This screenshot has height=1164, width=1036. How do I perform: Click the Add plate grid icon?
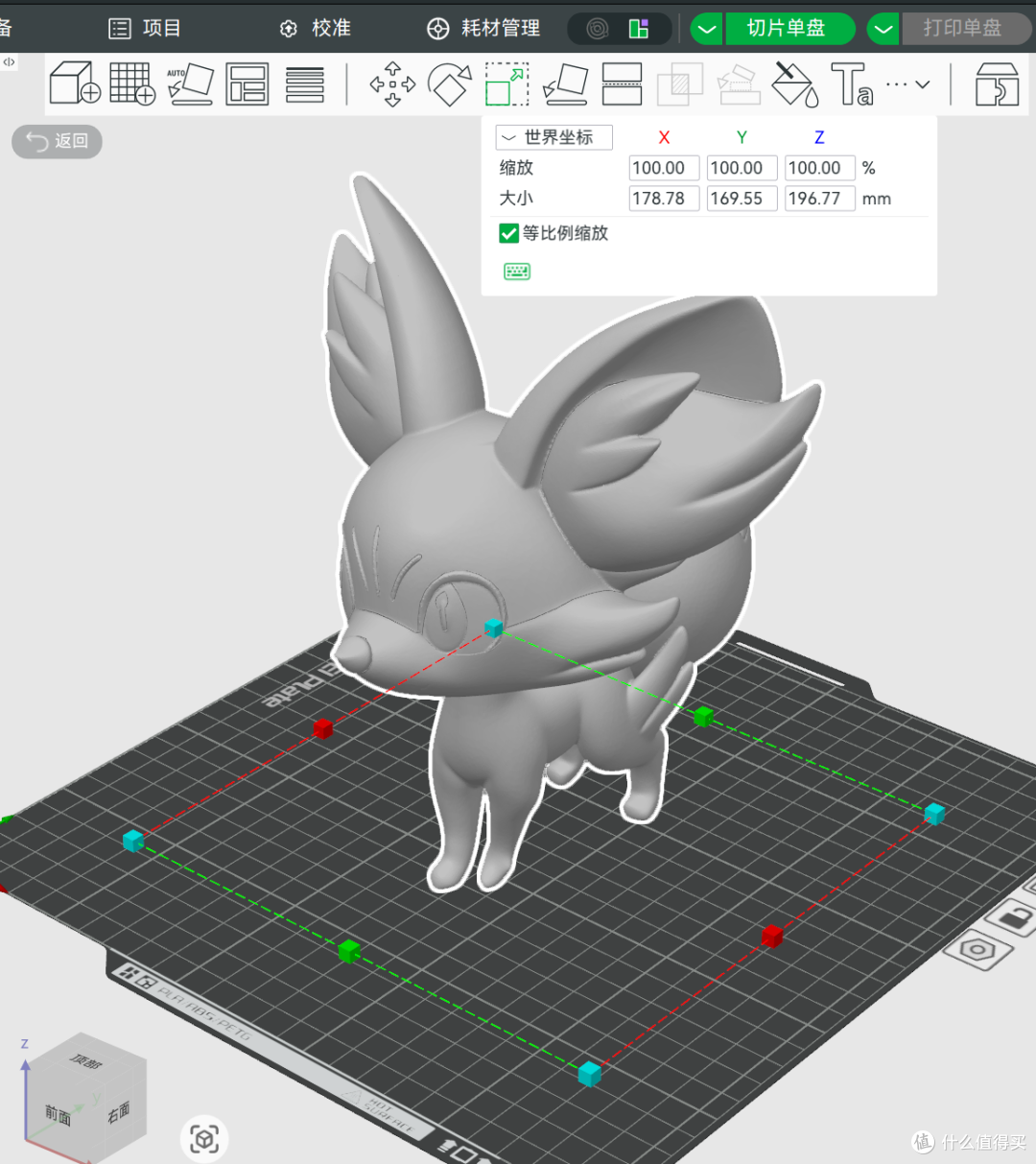(x=132, y=83)
